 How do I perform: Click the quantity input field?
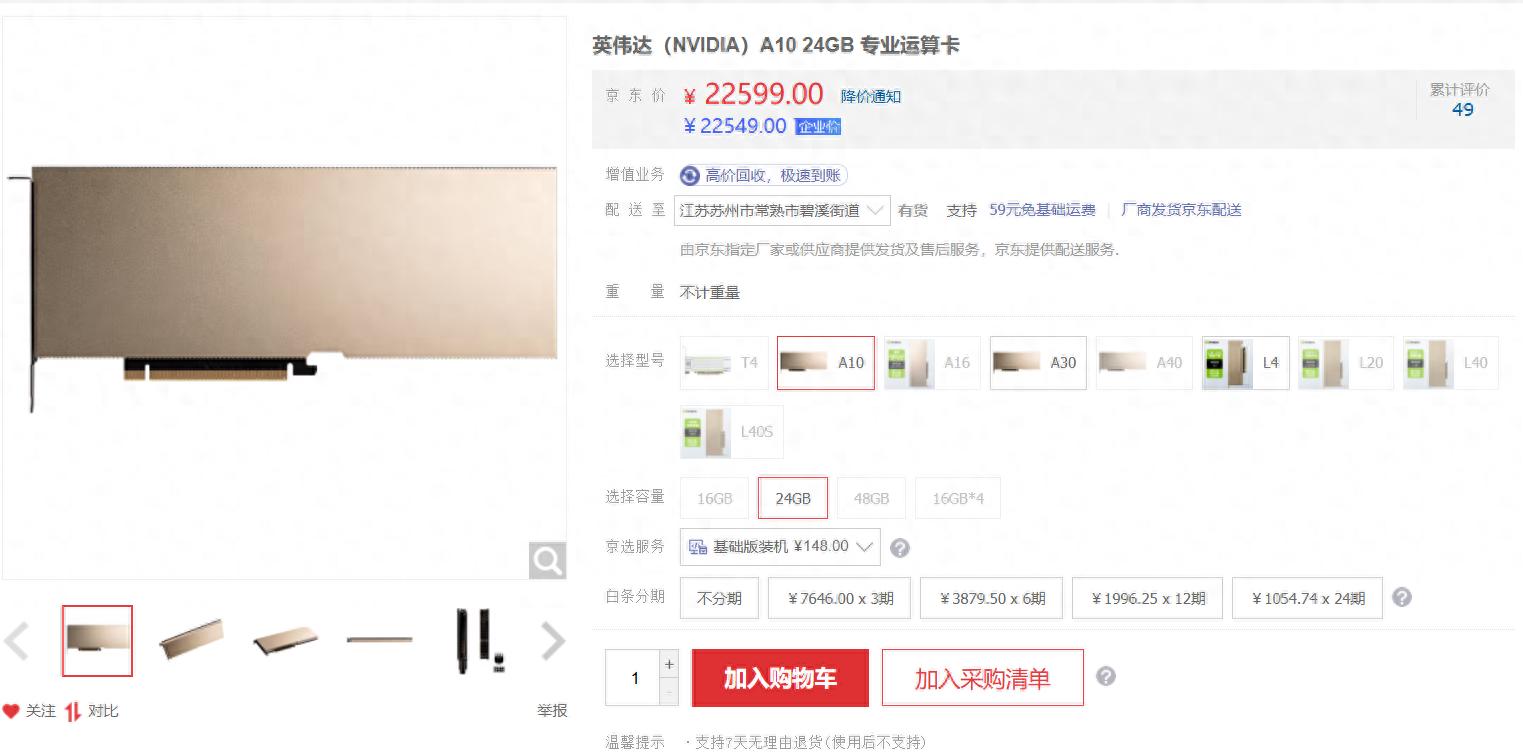pos(633,678)
